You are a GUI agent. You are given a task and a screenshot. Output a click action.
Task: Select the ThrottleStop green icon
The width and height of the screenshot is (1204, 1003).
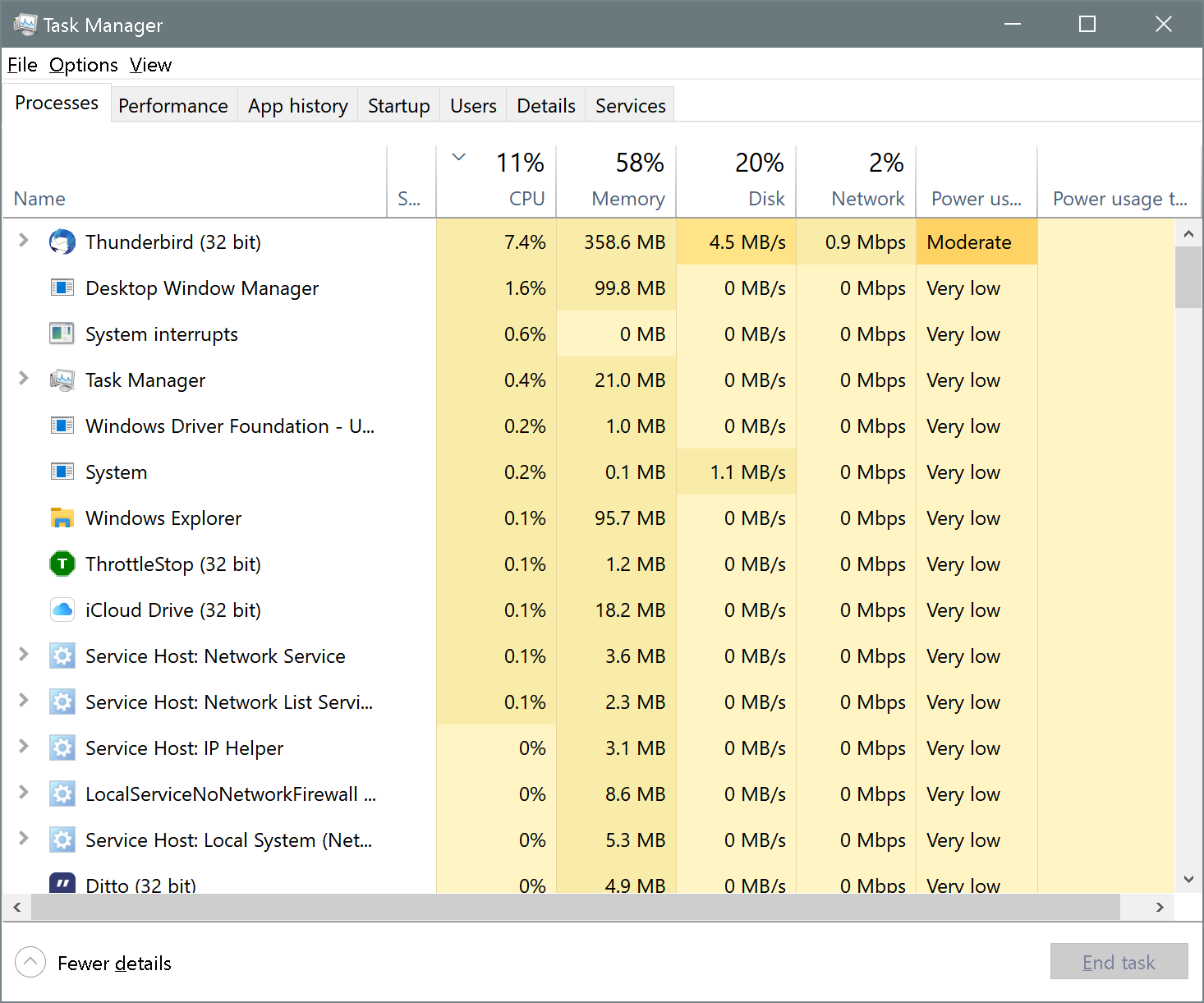pos(62,564)
